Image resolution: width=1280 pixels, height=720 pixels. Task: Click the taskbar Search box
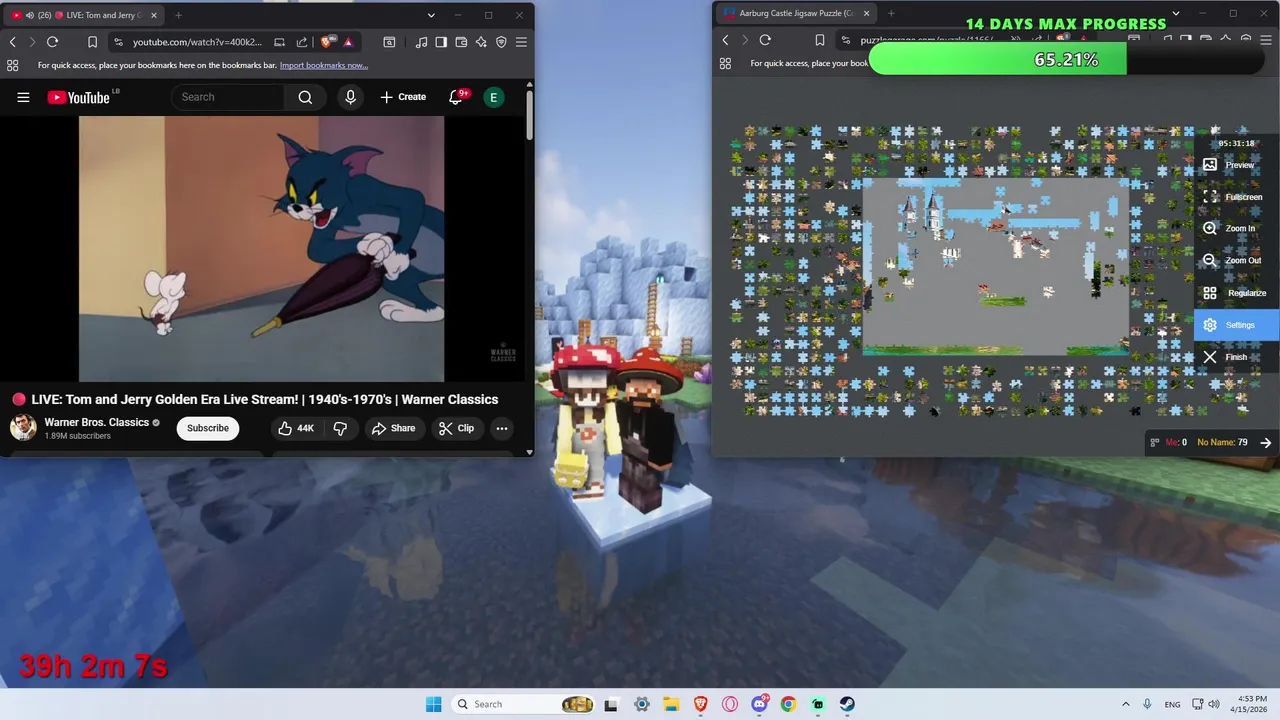click(525, 704)
